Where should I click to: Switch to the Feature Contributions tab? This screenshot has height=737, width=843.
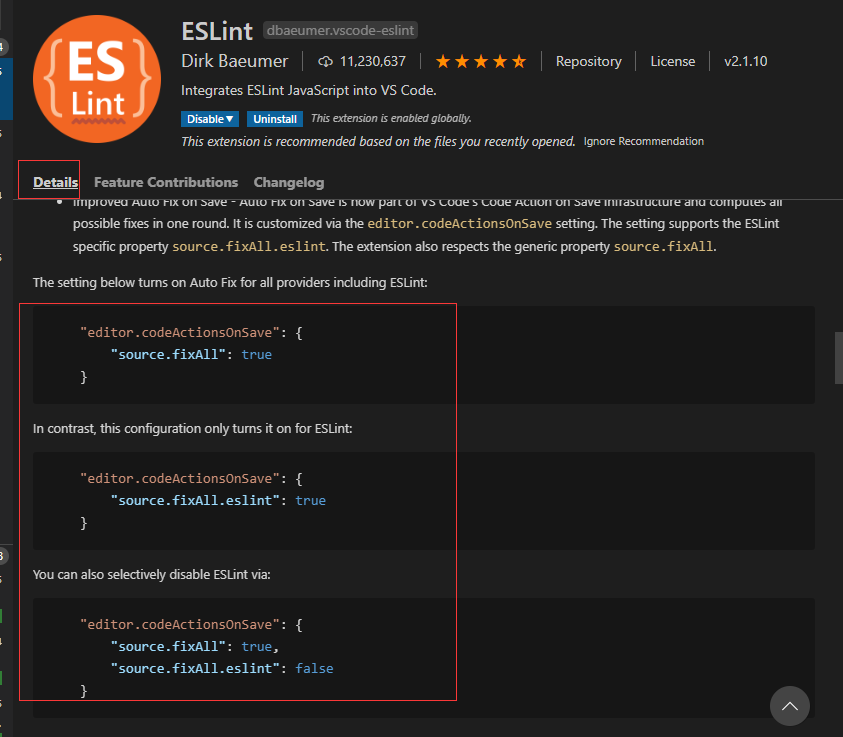pyautogui.click(x=165, y=182)
